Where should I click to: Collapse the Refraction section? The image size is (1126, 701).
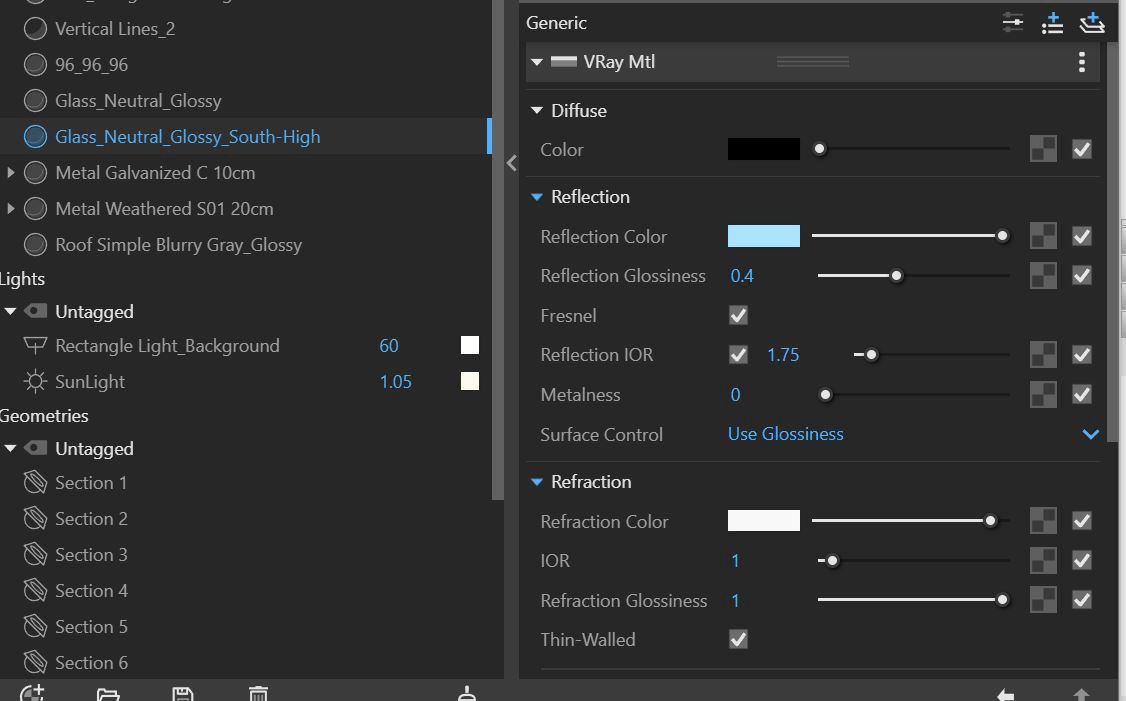click(x=536, y=482)
